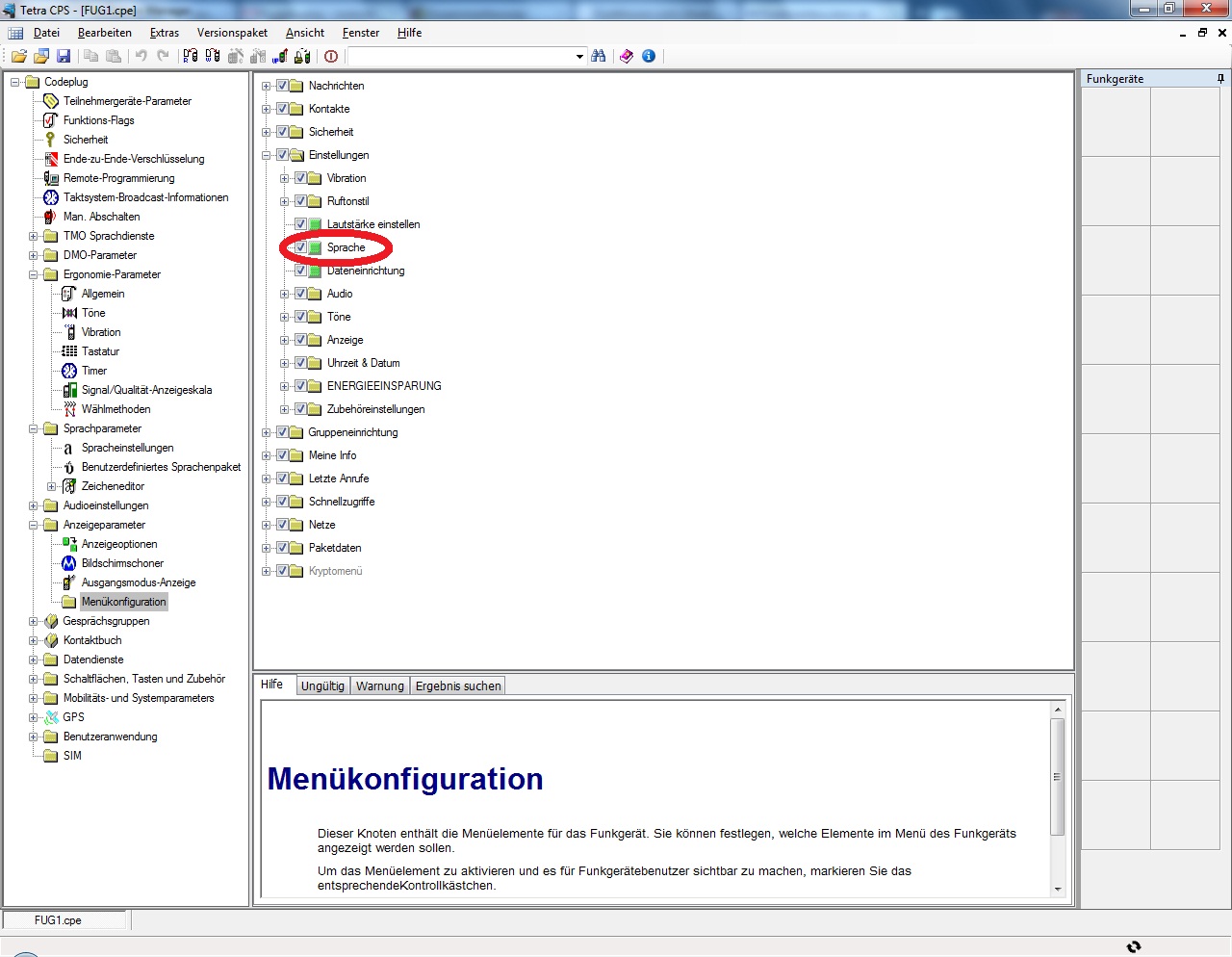Click the blue info icon in toolbar
This screenshot has width=1232, height=957.
(x=649, y=57)
